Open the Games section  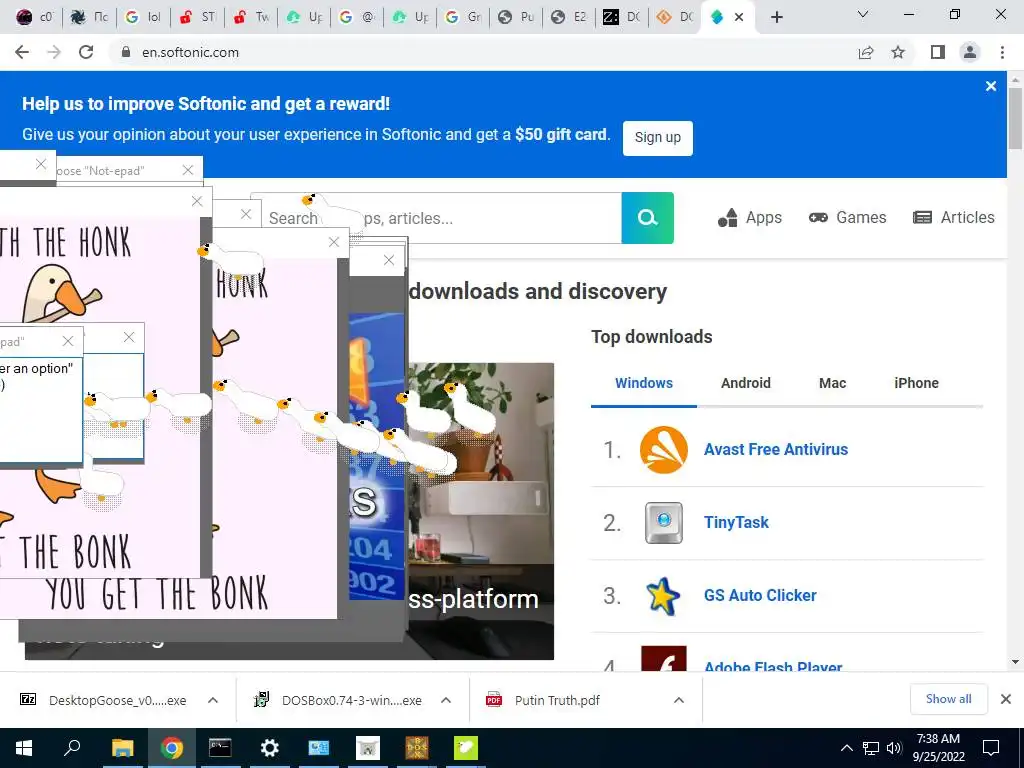[847, 217]
